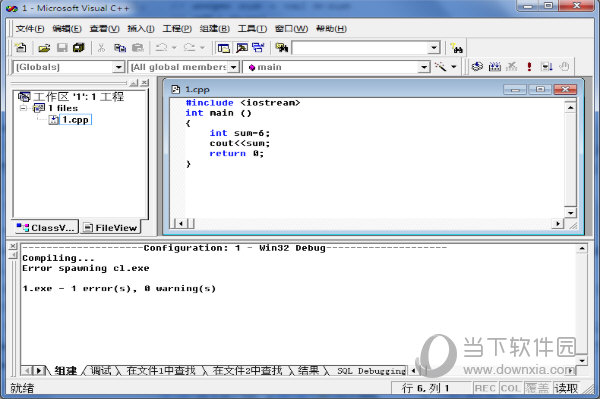Open the WizardBar actions dropdown arrow

point(454,67)
